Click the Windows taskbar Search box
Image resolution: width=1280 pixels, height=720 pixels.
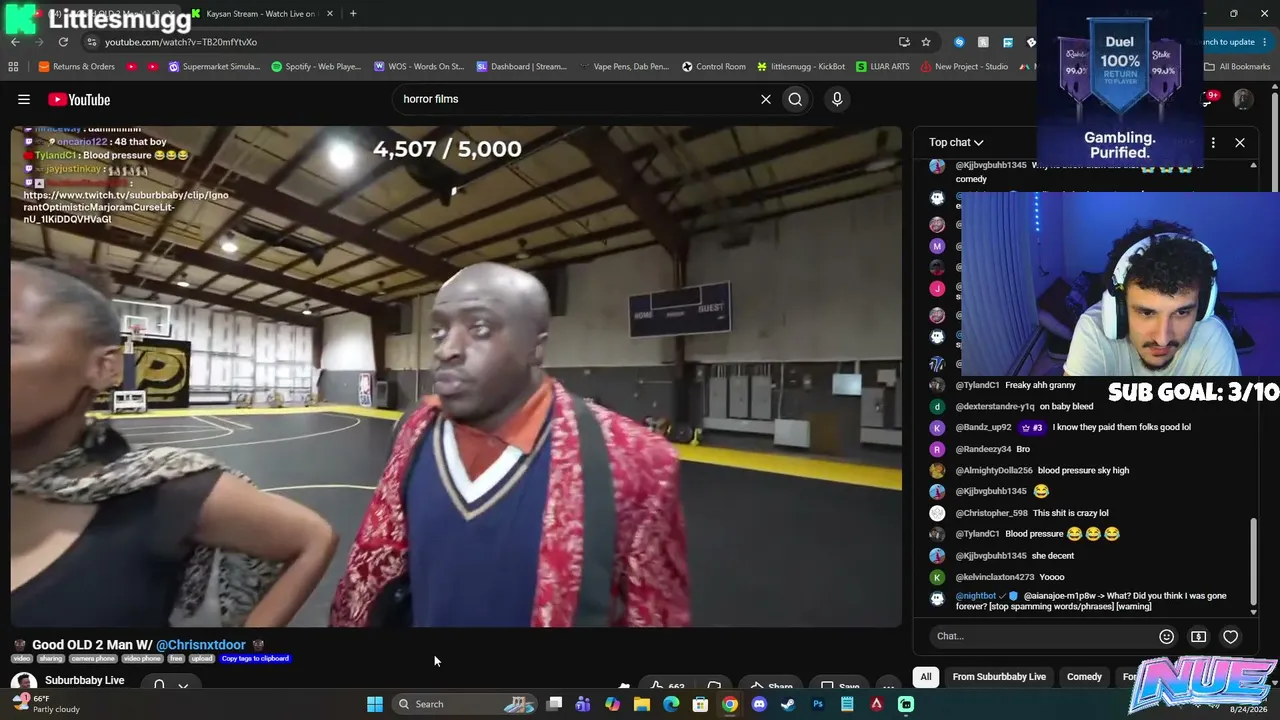(465, 704)
